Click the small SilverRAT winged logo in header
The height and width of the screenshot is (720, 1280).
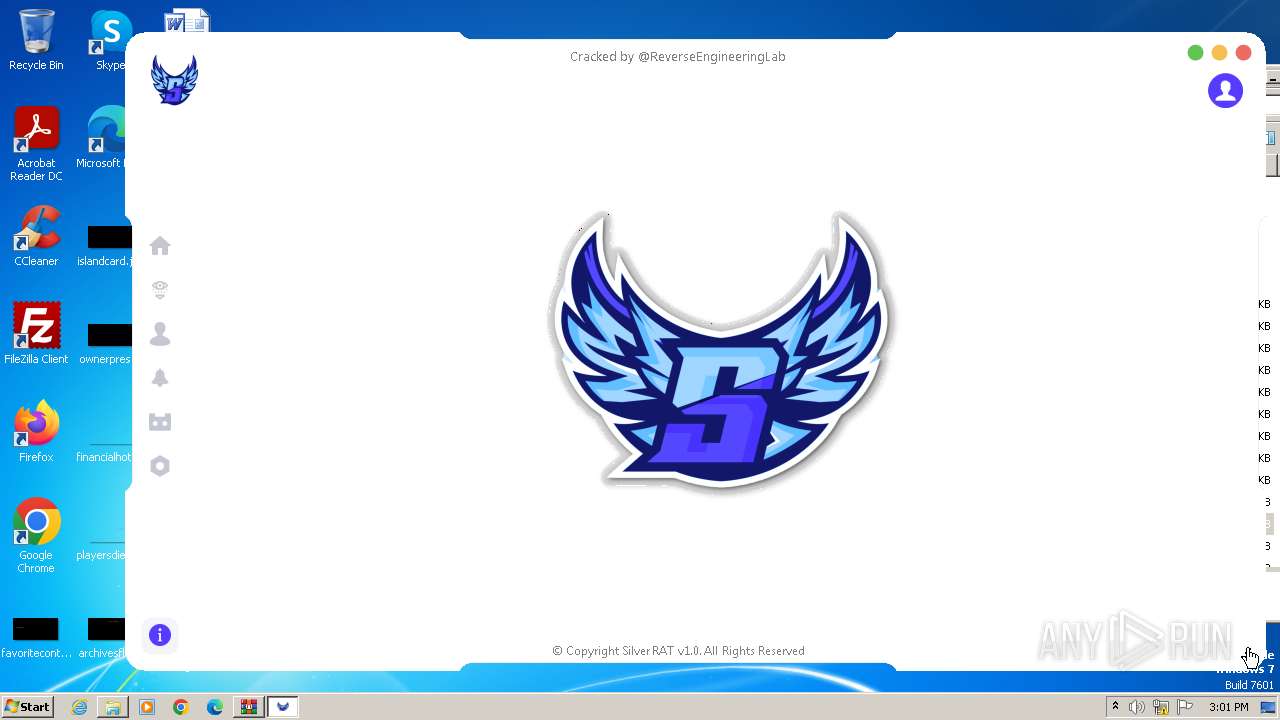(174, 79)
